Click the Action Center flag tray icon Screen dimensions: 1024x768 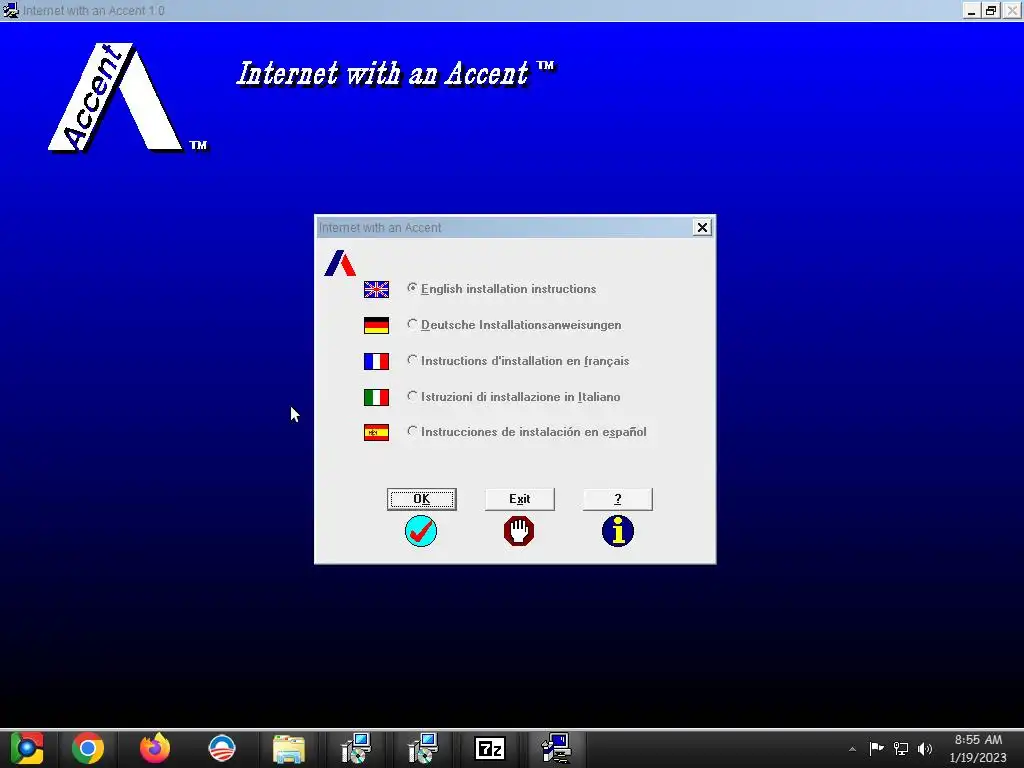tap(876, 748)
